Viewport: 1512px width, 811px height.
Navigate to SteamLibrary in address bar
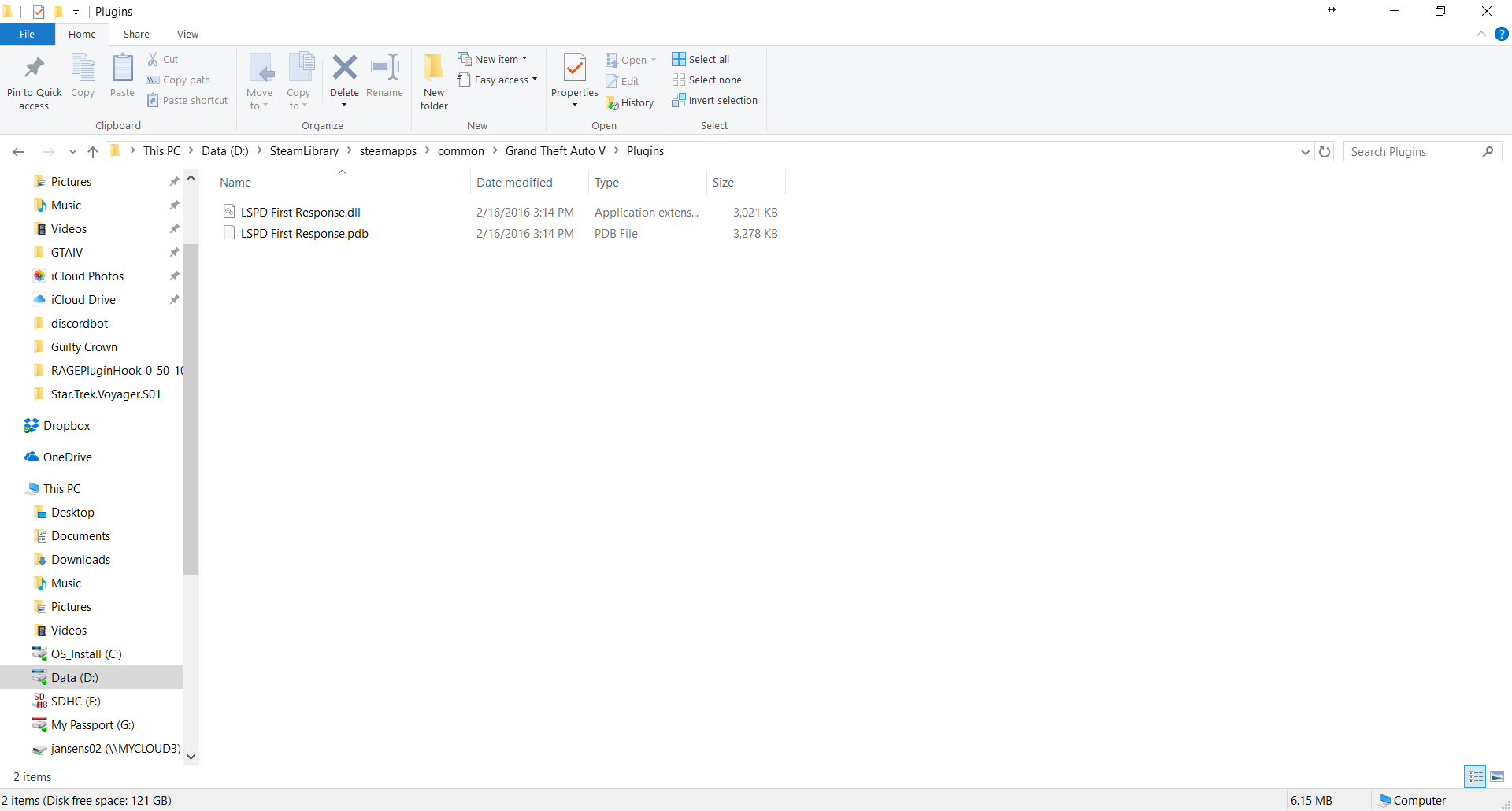pyautogui.click(x=304, y=151)
